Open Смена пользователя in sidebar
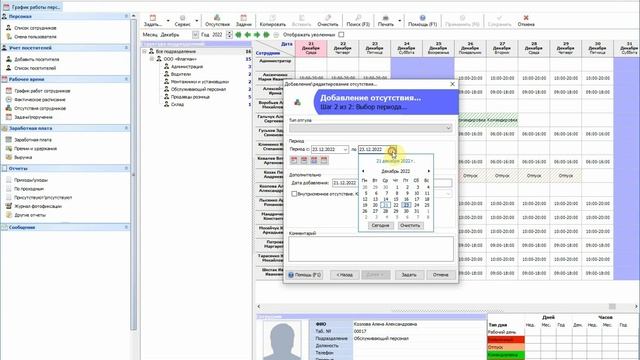Viewport: 640px width, 360px height. coord(31,36)
